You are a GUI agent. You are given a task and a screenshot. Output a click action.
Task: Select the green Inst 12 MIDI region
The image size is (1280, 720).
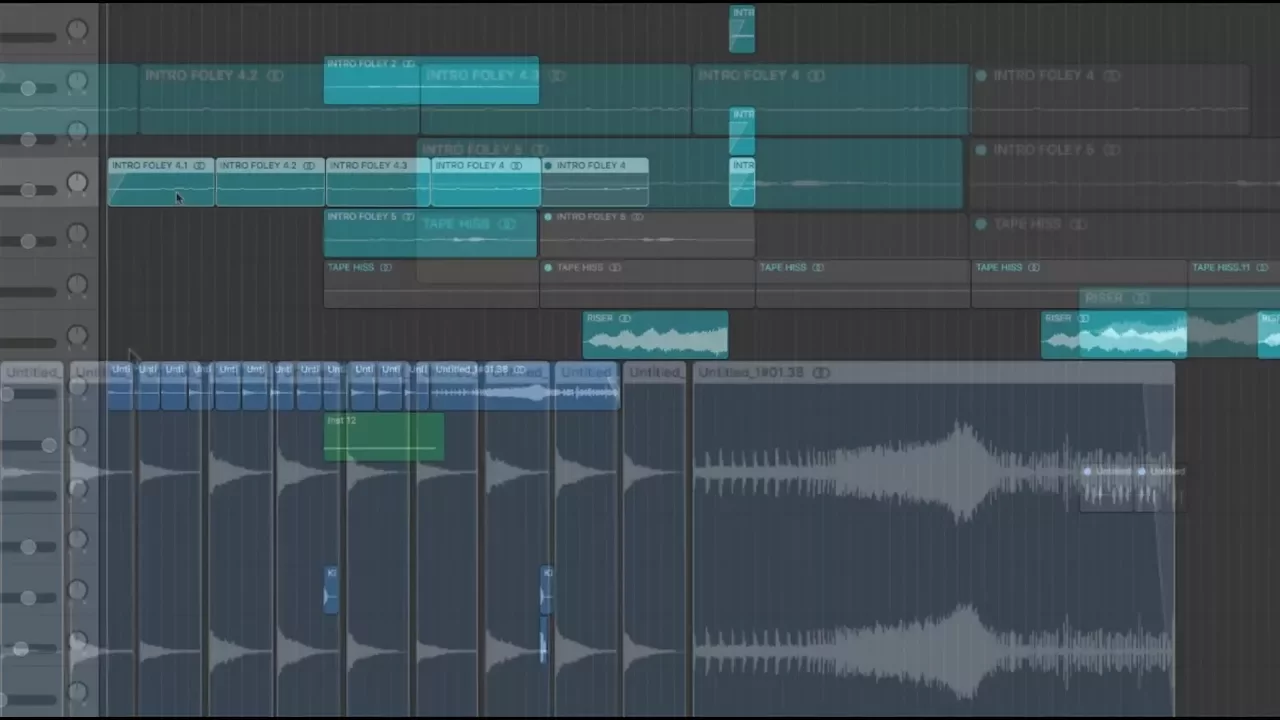pos(384,437)
